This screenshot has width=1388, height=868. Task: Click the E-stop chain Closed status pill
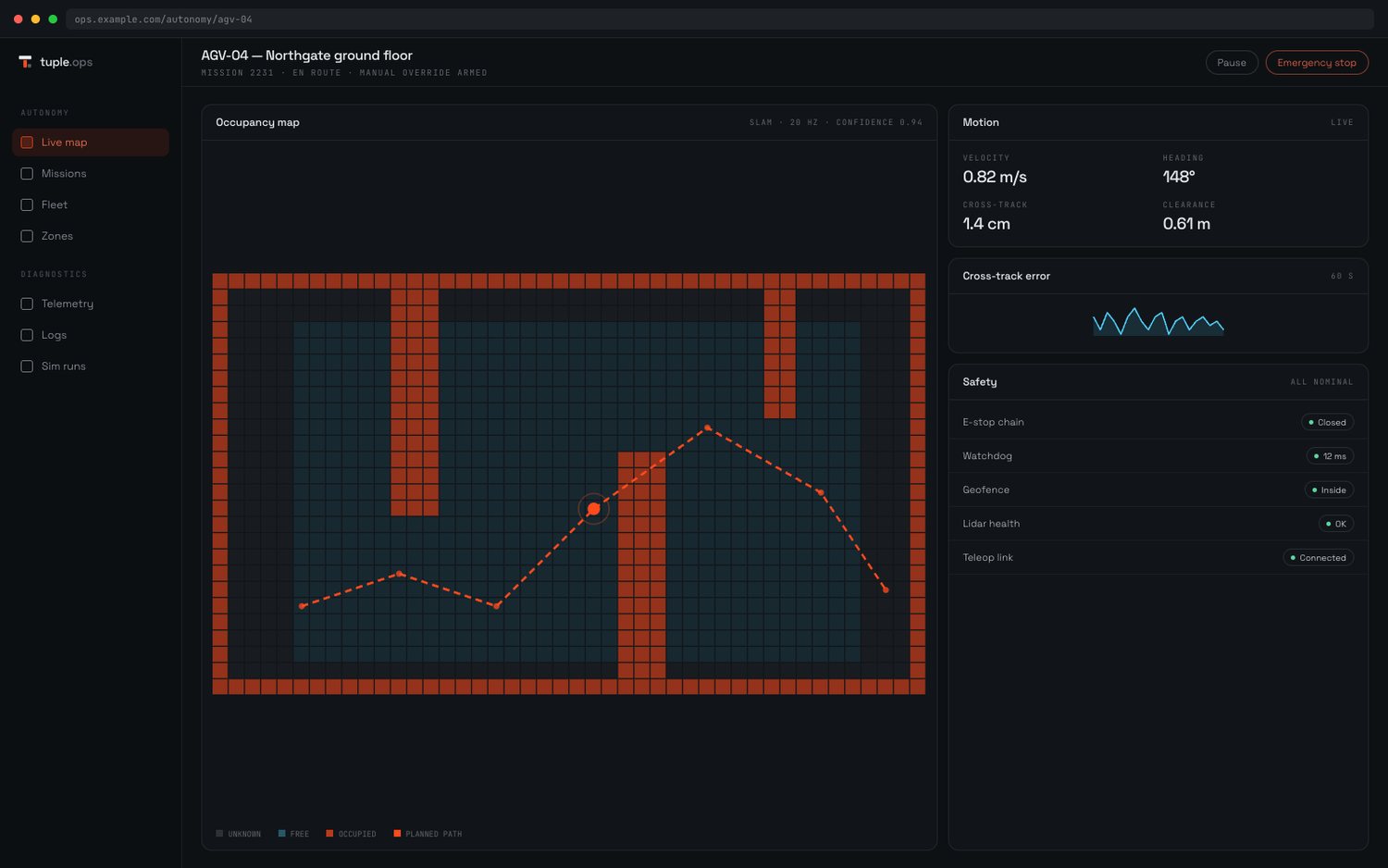point(1328,422)
